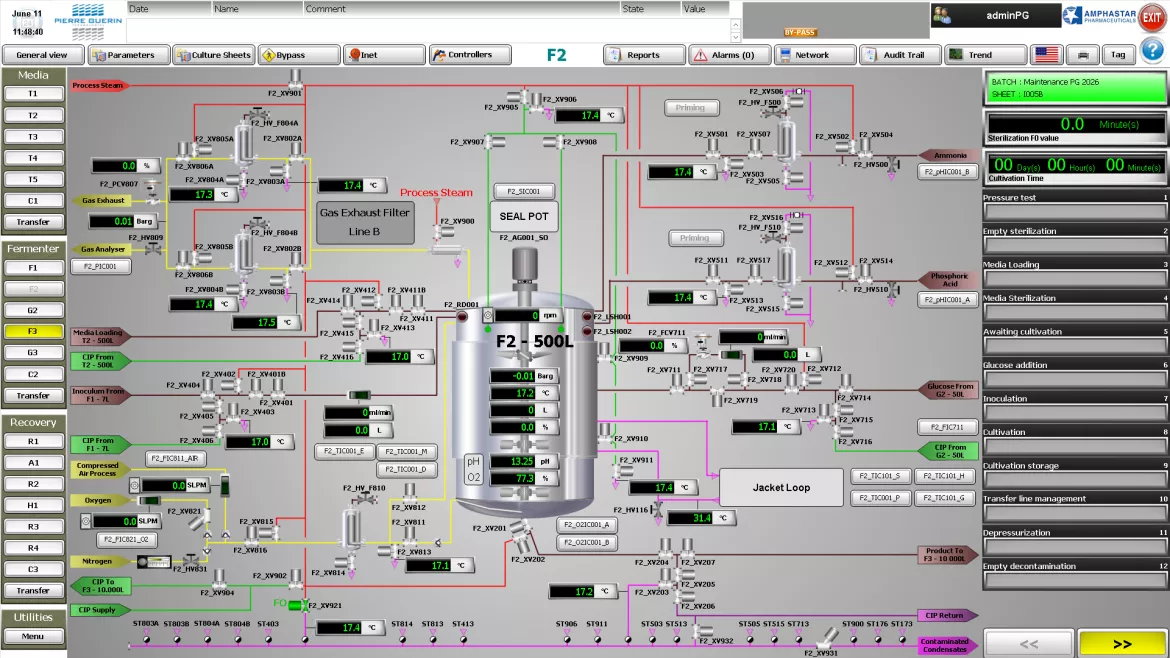Toggle the oxygen flow switch indicator

(150, 501)
